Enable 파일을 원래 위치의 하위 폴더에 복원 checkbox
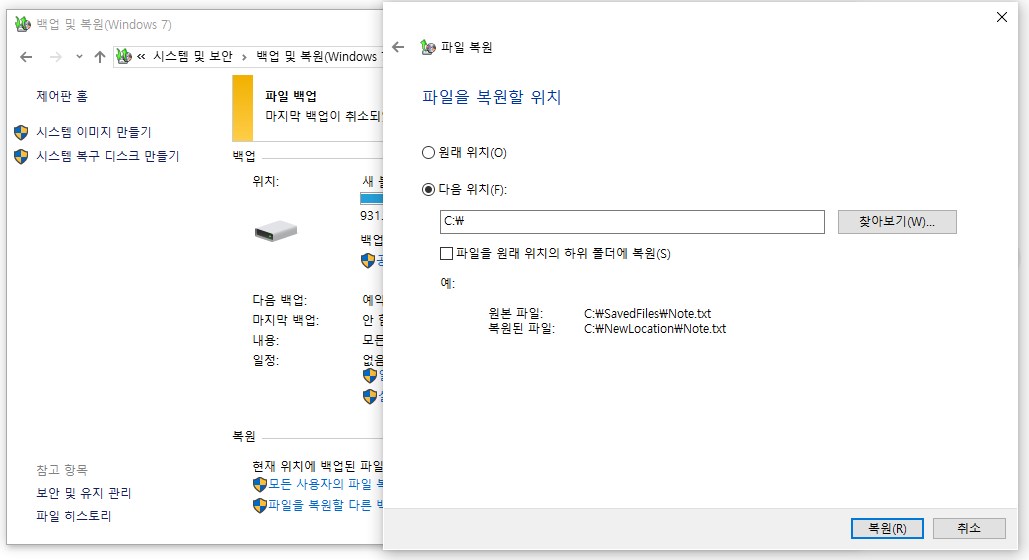1029x560 pixels. (446, 253)
